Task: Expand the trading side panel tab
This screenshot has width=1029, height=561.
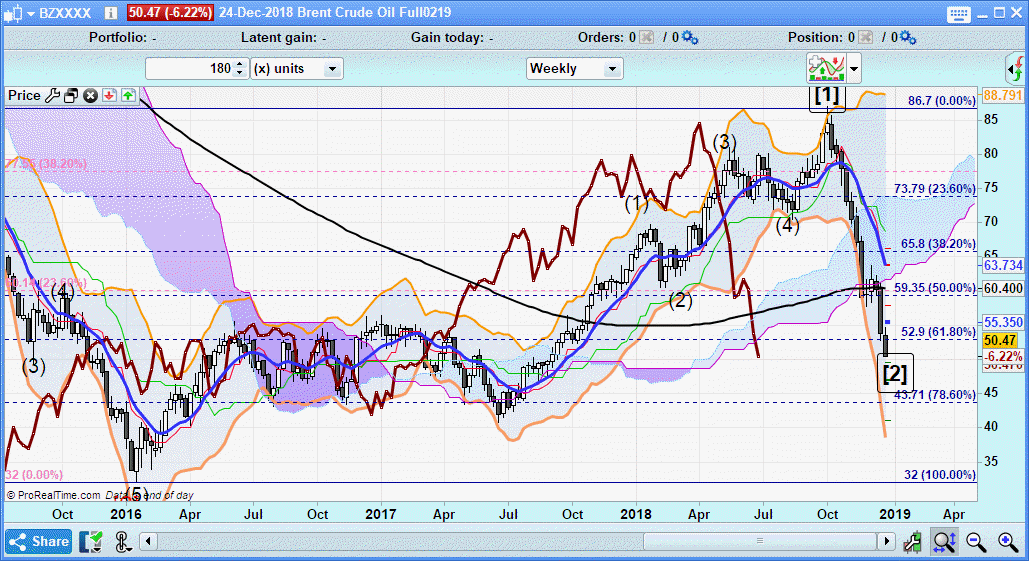Action: pyautogui.click(x=1017, y=68)
